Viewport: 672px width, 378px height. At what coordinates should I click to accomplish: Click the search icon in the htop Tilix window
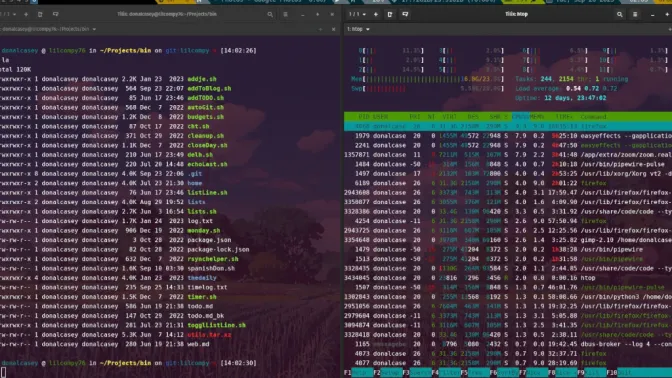[619, 14]
